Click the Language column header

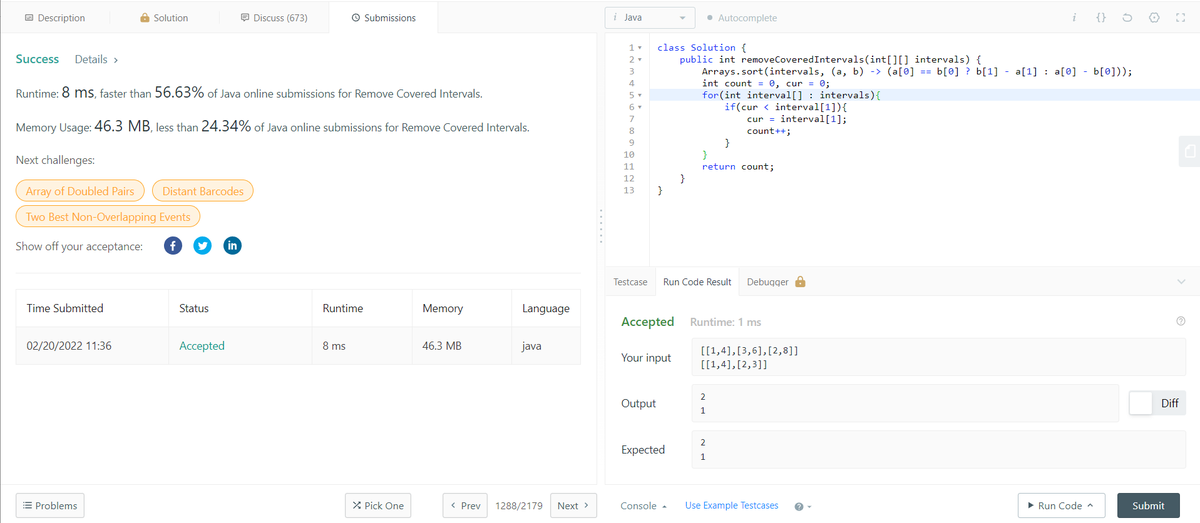546,308
